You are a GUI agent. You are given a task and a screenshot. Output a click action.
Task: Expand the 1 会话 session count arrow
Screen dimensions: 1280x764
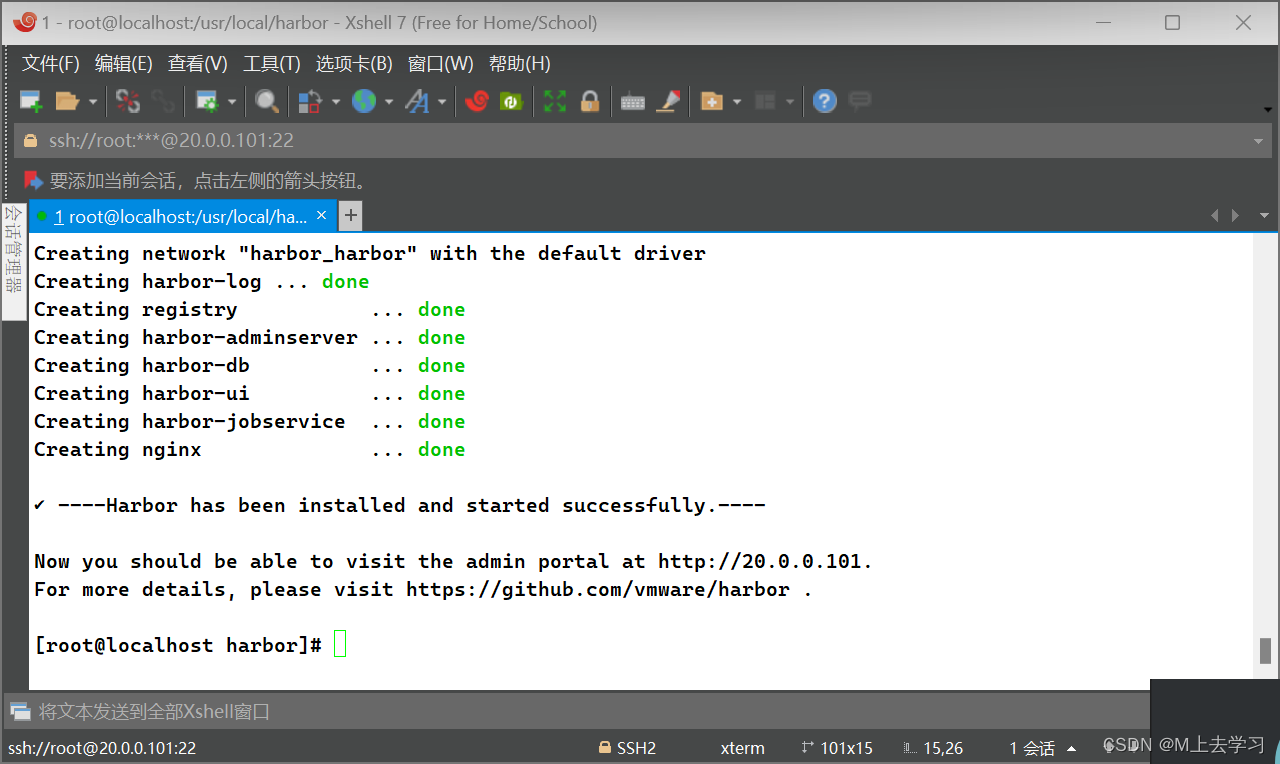pyautogui.click(x=1072, y=748)
